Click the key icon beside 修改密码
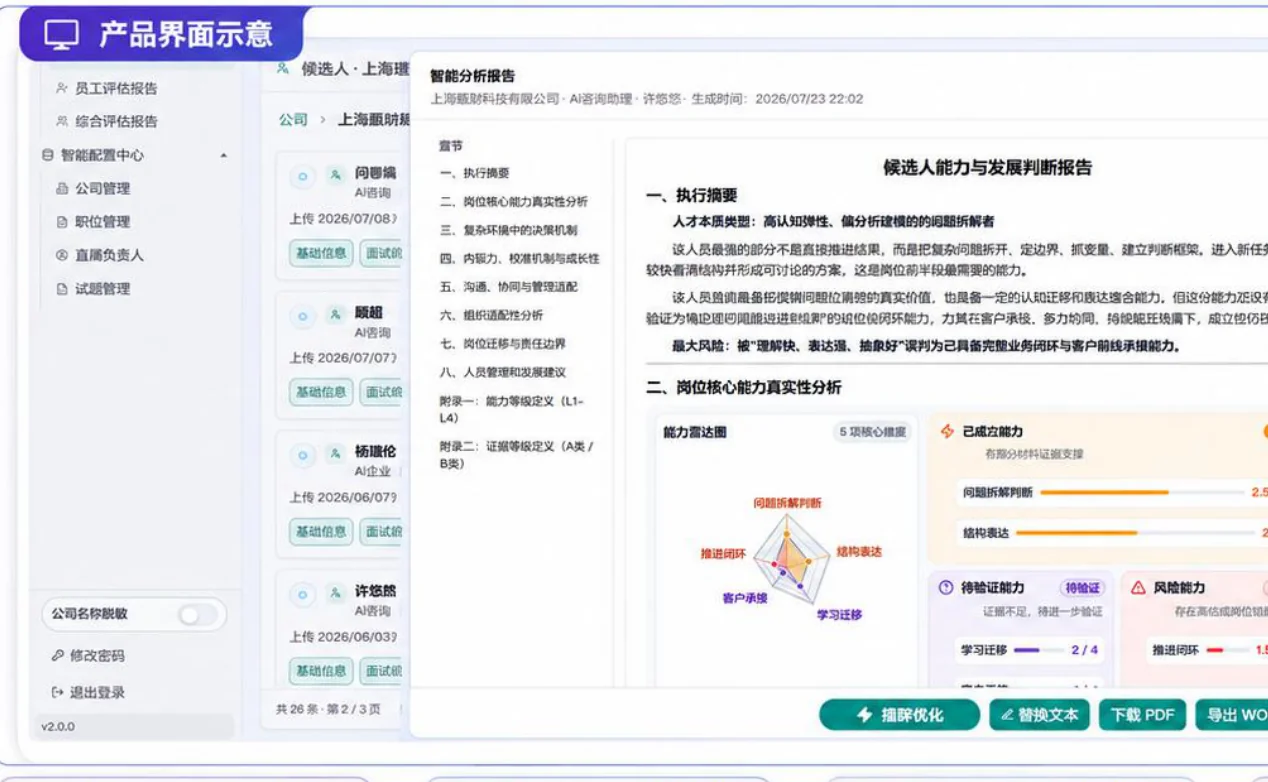 (x=58, y=656)
